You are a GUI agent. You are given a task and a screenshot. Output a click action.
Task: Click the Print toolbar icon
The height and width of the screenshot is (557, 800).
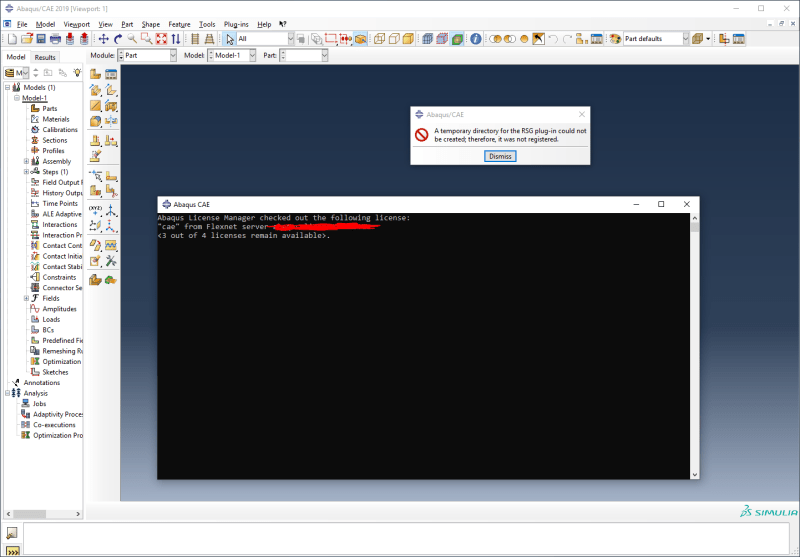click(x=55, y=39)
